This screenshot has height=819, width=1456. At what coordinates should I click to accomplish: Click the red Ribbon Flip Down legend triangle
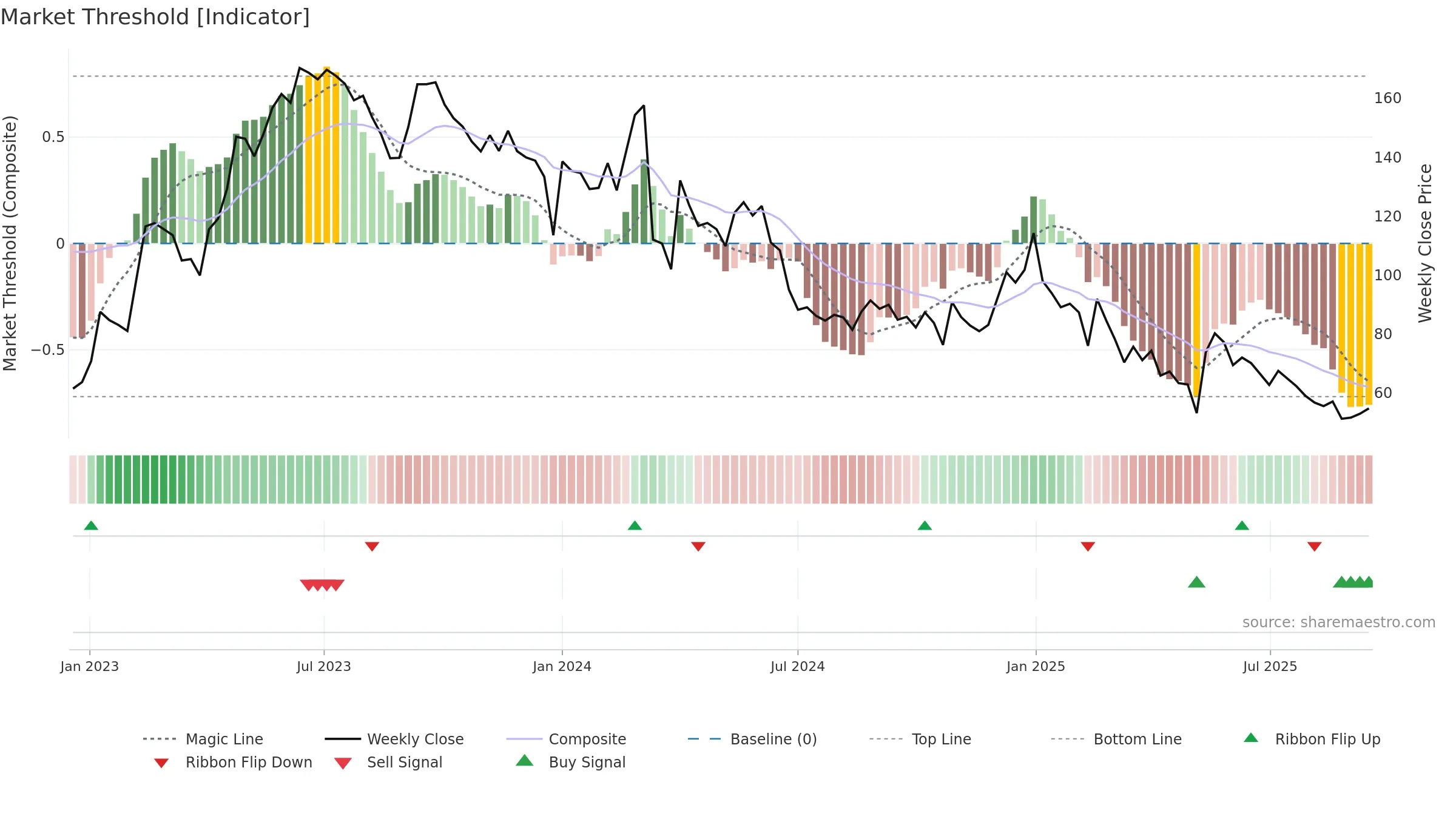click(x=161, y=763)
